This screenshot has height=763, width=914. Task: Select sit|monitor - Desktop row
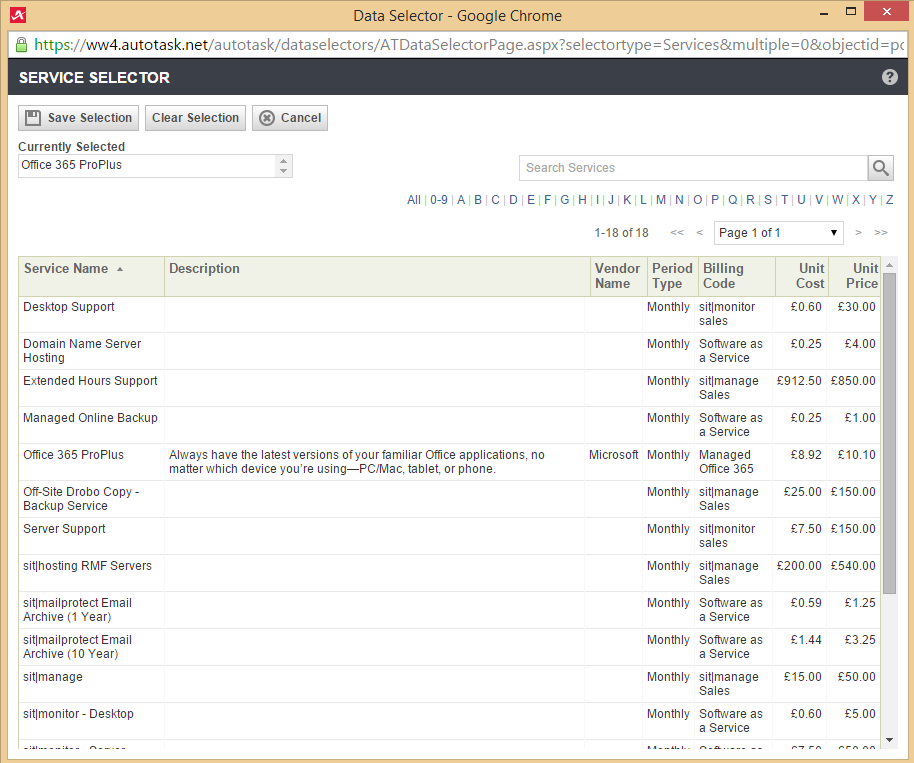[x=449, y=721]
